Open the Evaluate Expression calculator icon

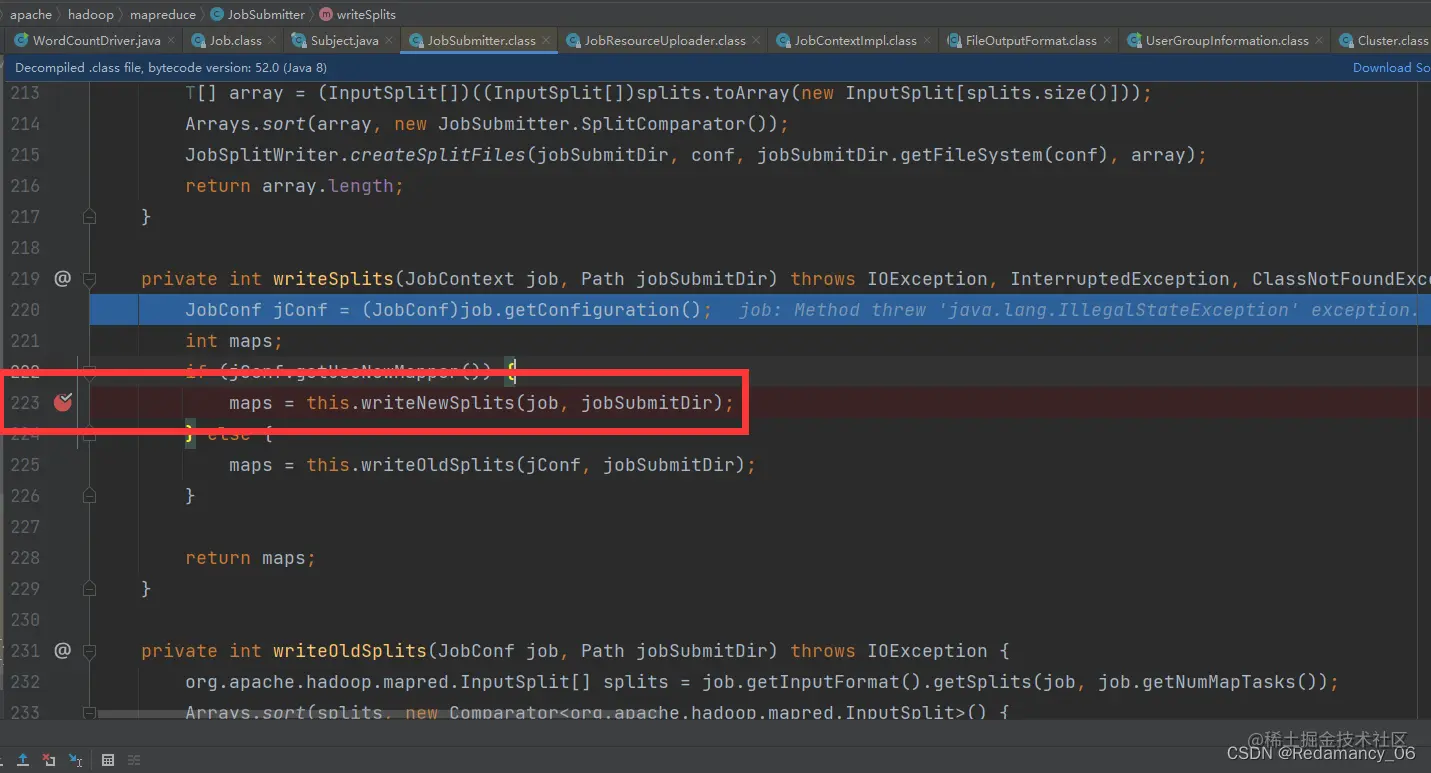tap(108, 760)
